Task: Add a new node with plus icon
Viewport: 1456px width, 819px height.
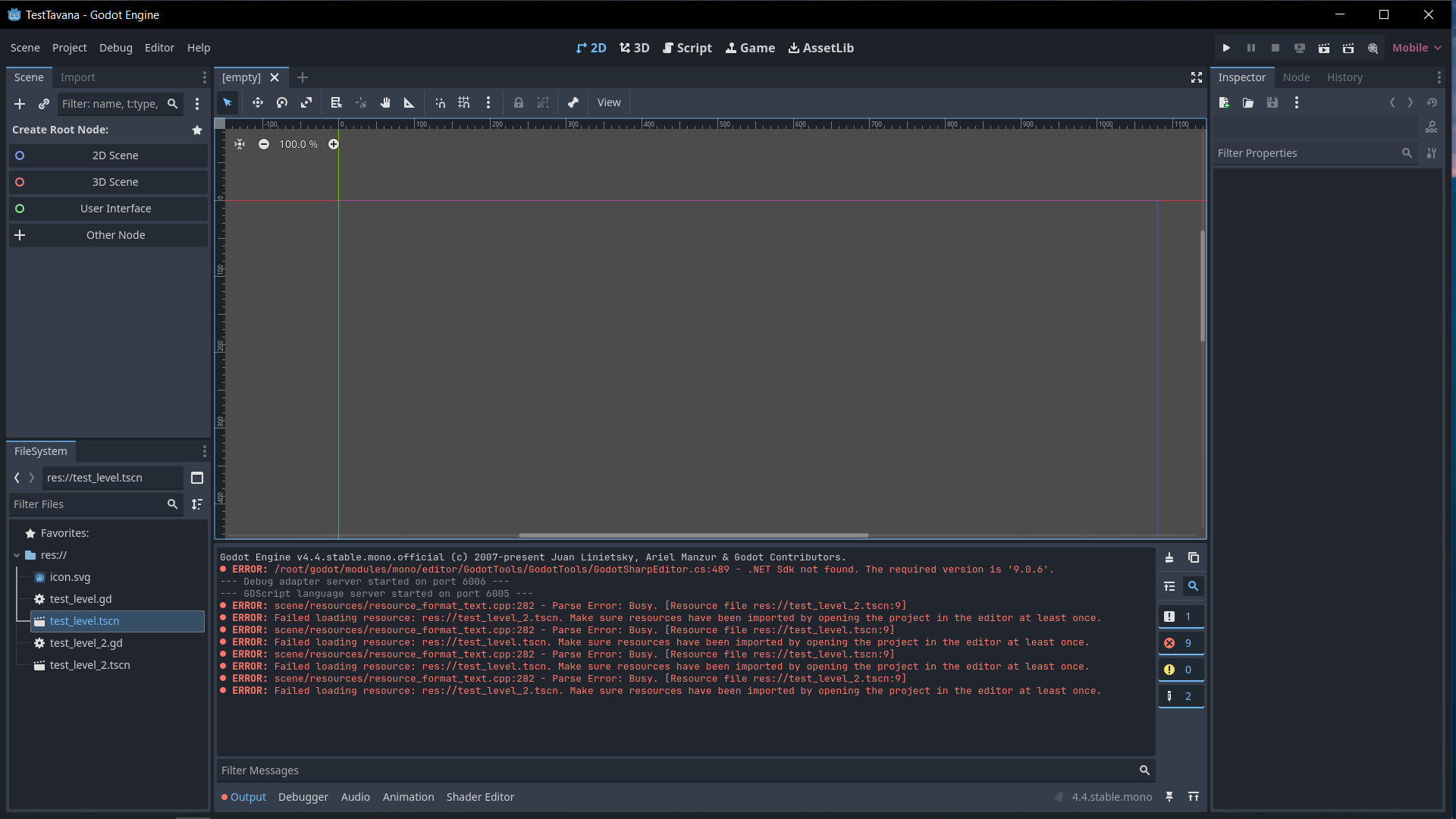Action: coord(20,104)
